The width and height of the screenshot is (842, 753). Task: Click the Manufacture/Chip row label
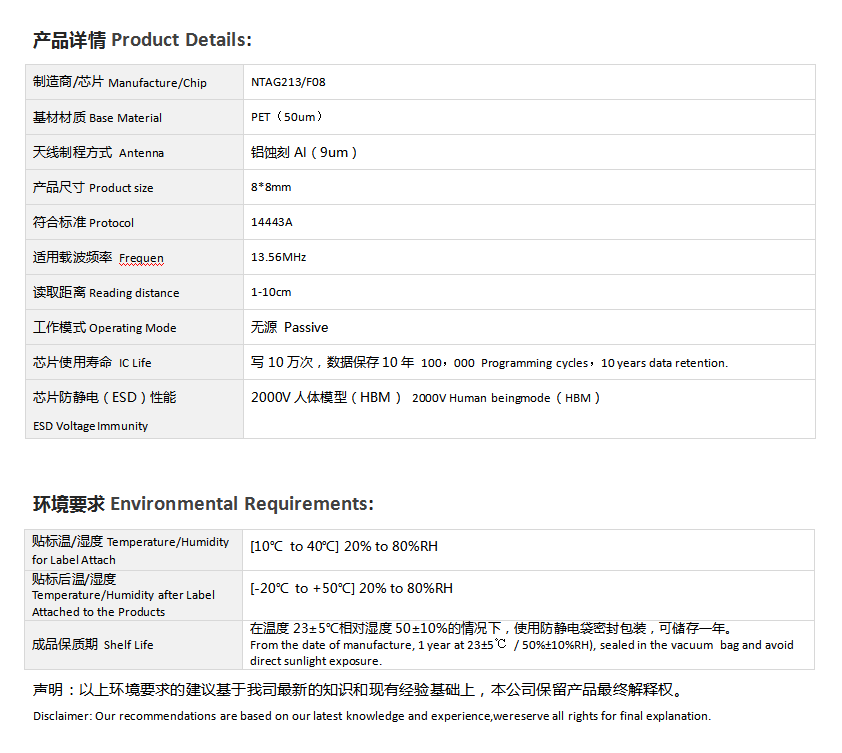tap(120, 82)
